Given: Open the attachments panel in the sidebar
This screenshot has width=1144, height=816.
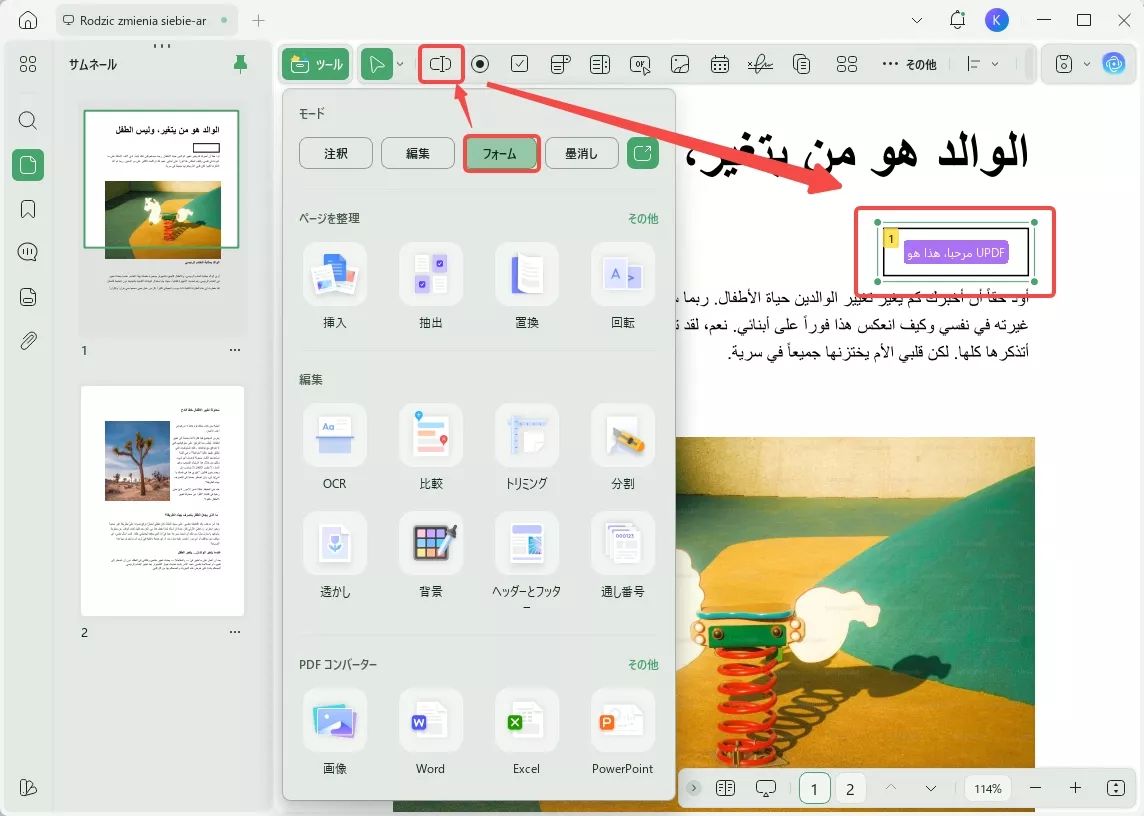Looking at the screenshot, I should point(27,340).
